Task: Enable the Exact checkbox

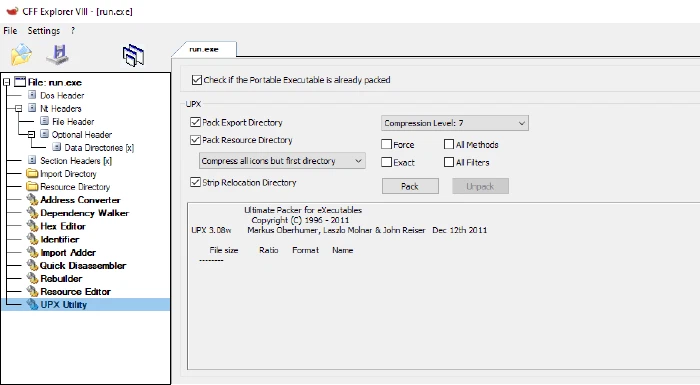Action: tap(387, 162)
